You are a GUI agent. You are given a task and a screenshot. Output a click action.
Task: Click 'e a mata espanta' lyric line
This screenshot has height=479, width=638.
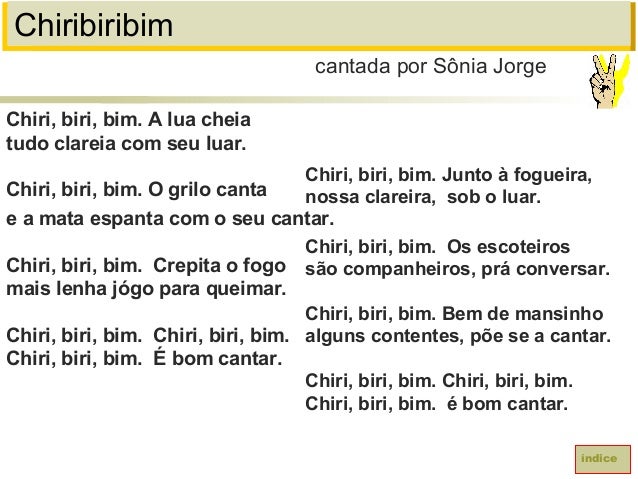tap(170, 217)
